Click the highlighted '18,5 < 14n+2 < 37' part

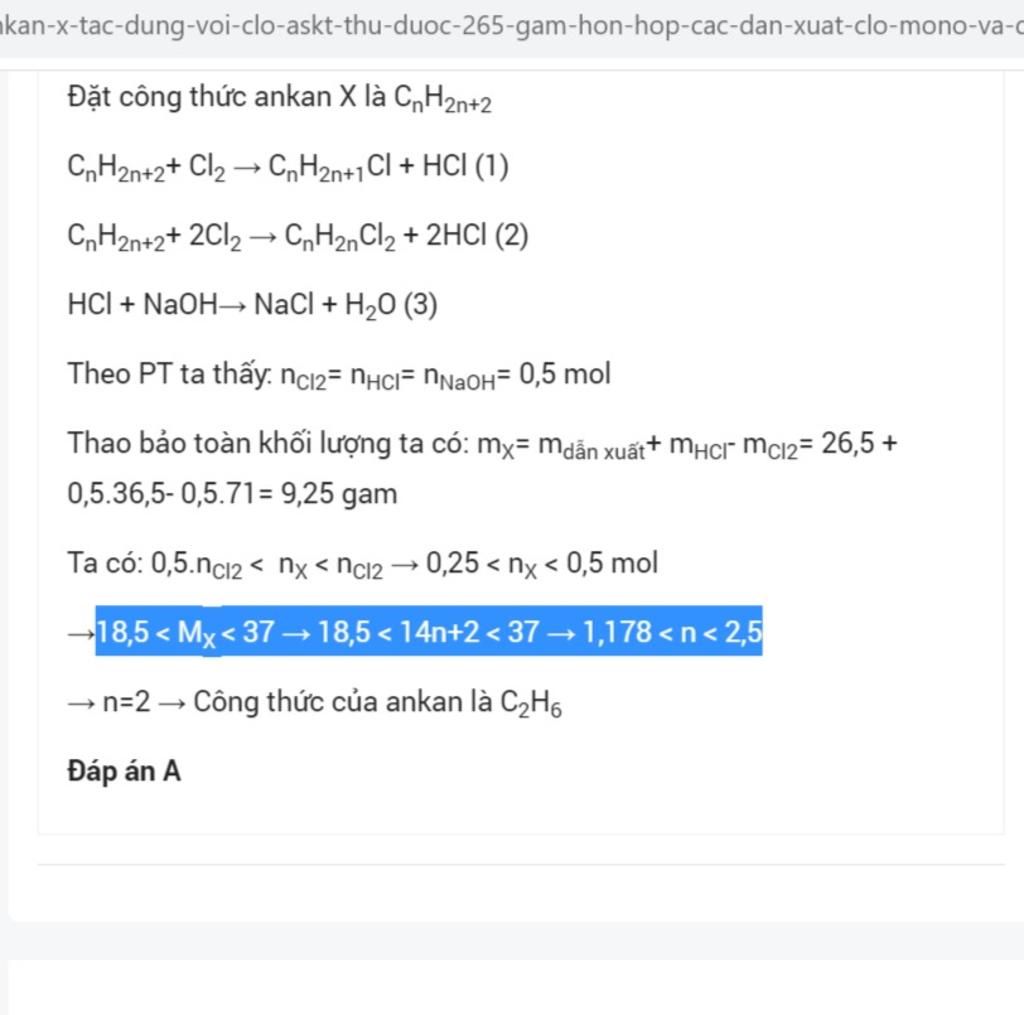point(428,632)
